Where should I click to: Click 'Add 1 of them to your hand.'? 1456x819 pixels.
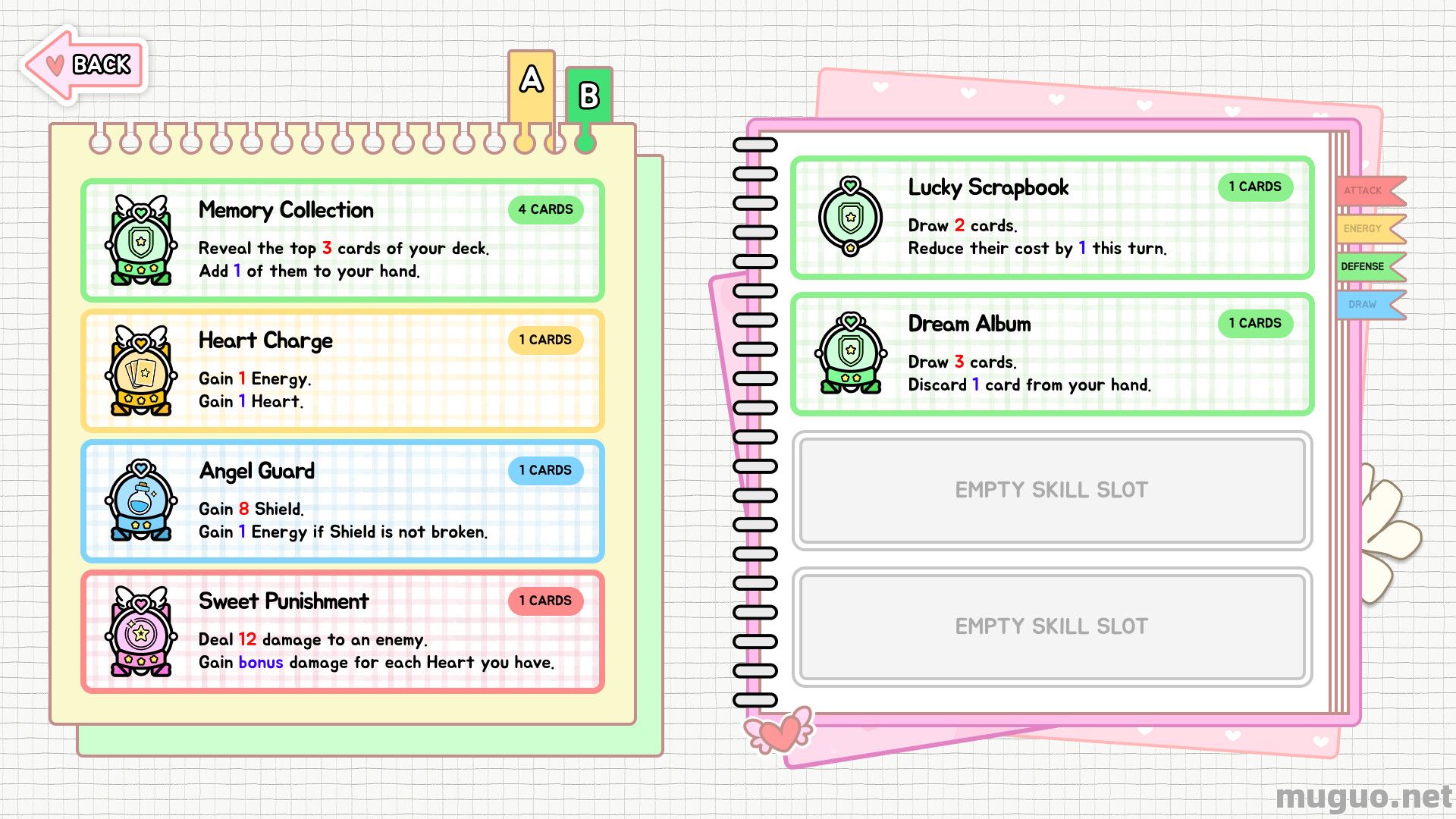(x=309, y=271)
